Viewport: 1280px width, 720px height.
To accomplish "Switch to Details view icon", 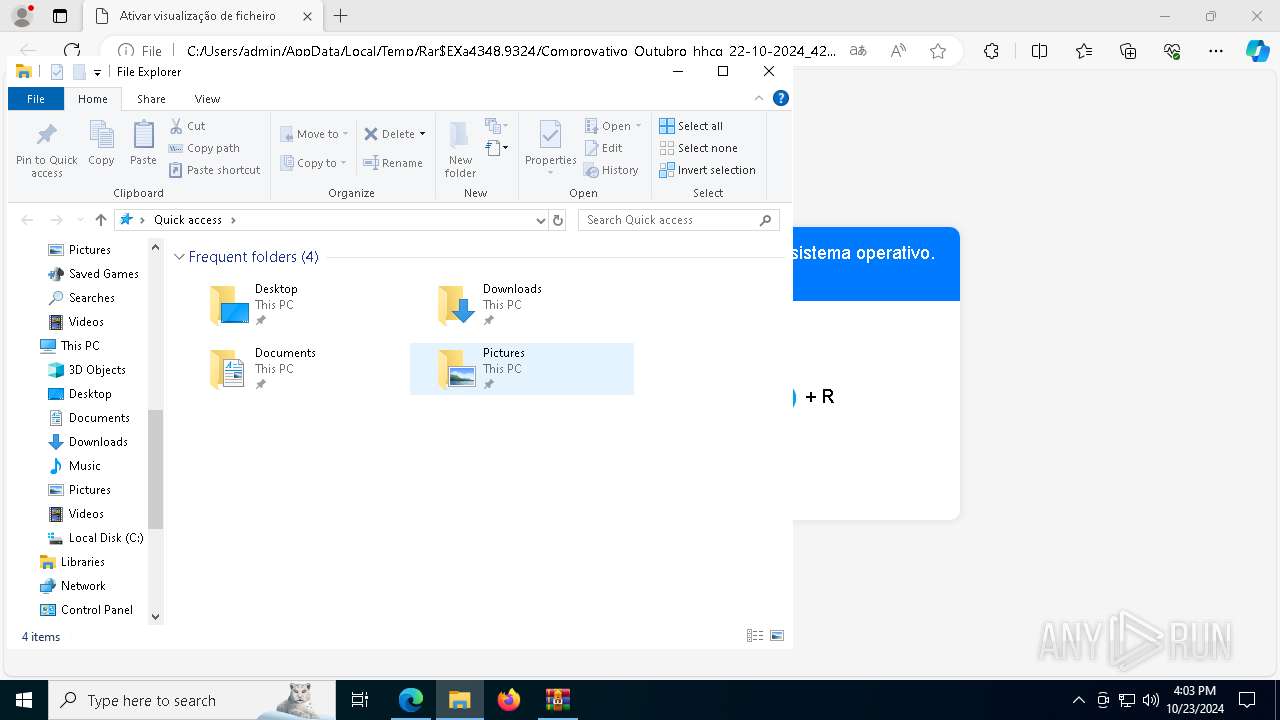I will 755,636.
